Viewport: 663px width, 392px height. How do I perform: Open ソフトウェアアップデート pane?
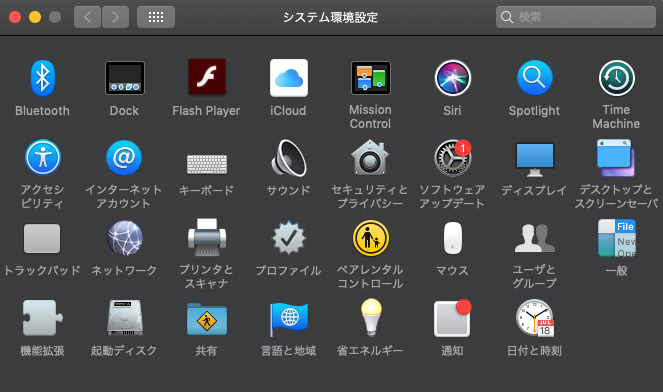[x=452, y=158]
